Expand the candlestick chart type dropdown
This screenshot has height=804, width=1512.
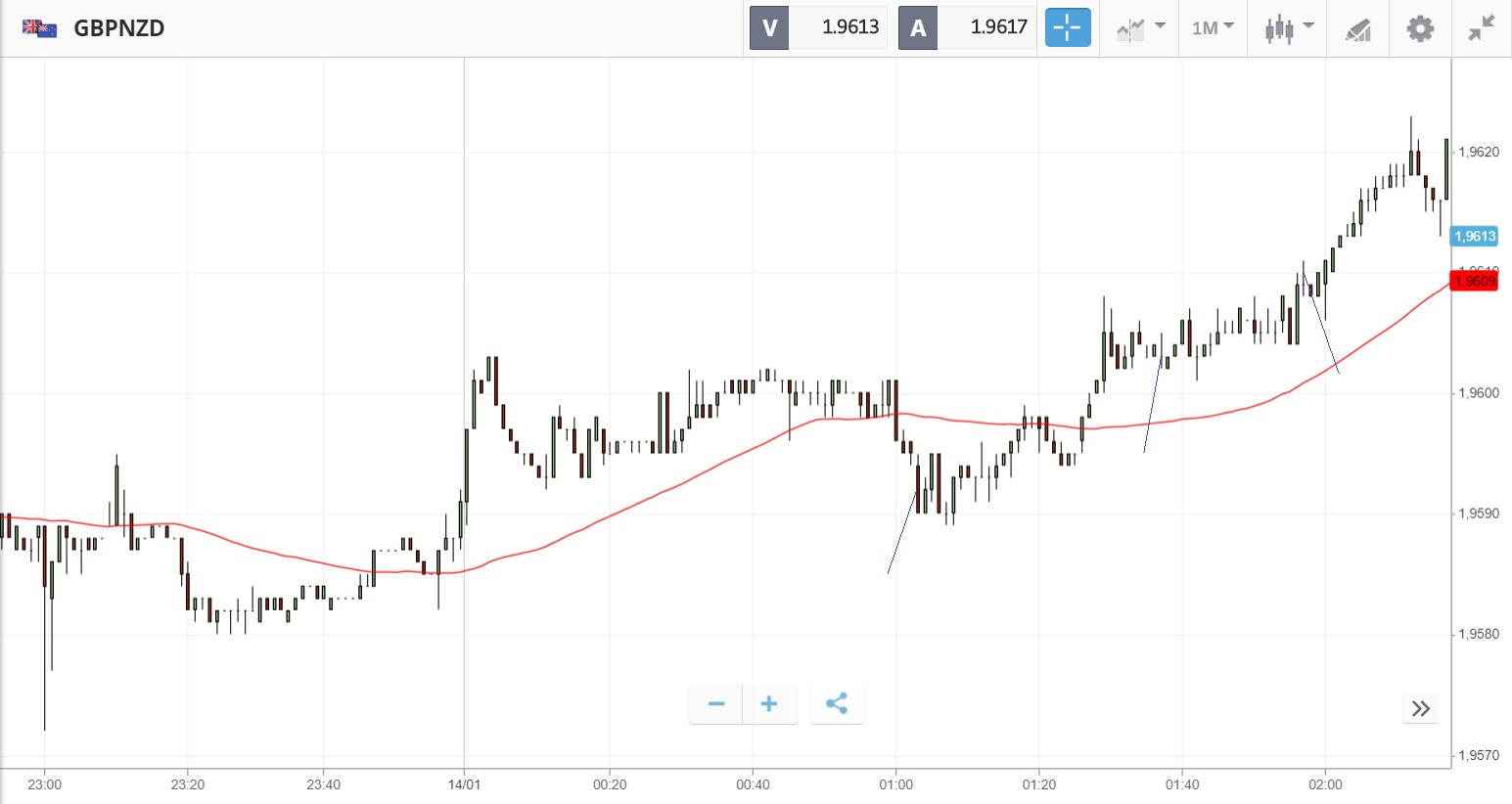1288,27
